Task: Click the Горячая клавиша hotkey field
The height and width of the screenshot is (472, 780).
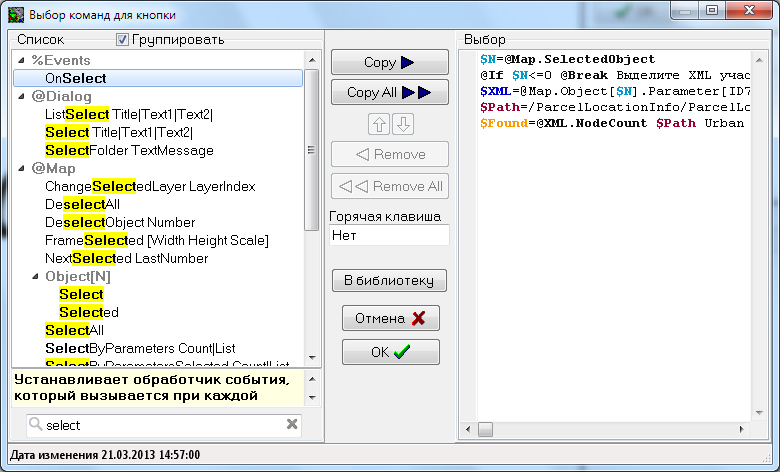Action: coord(389,235)
